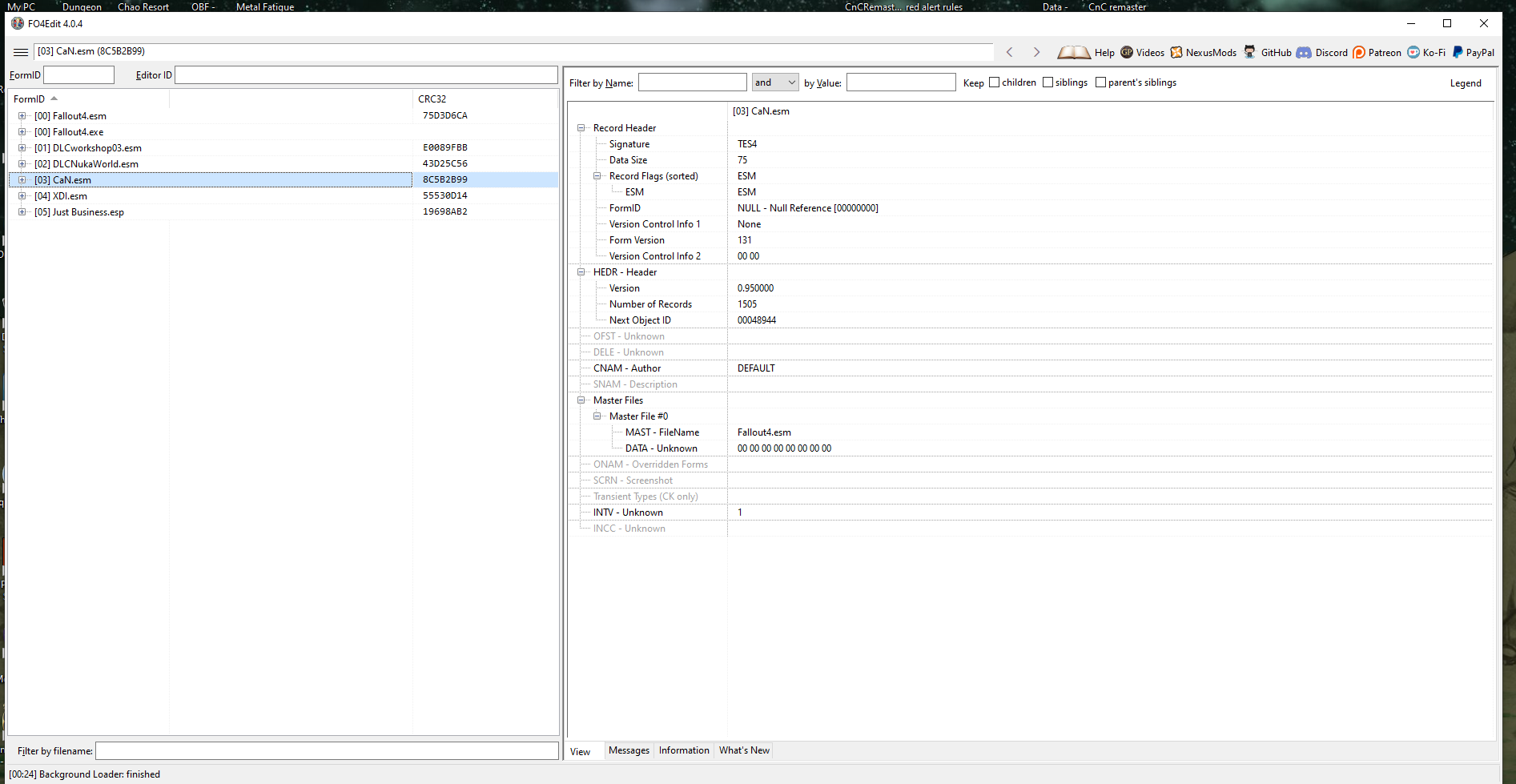
Task: Expand the [01] DLCworkshop03.esm node
Action: click(x=22, y=148)
